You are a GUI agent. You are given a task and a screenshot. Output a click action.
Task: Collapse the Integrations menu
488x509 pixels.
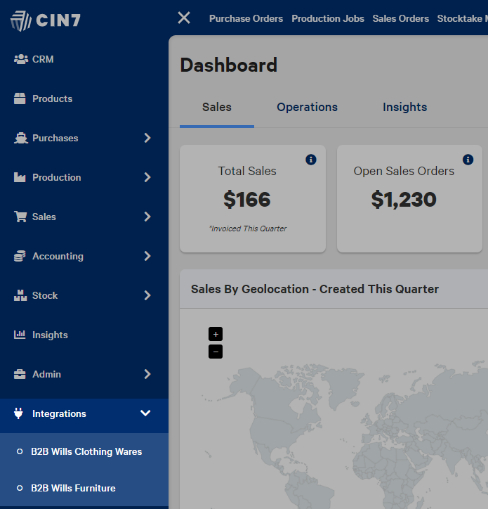[145, 413]
